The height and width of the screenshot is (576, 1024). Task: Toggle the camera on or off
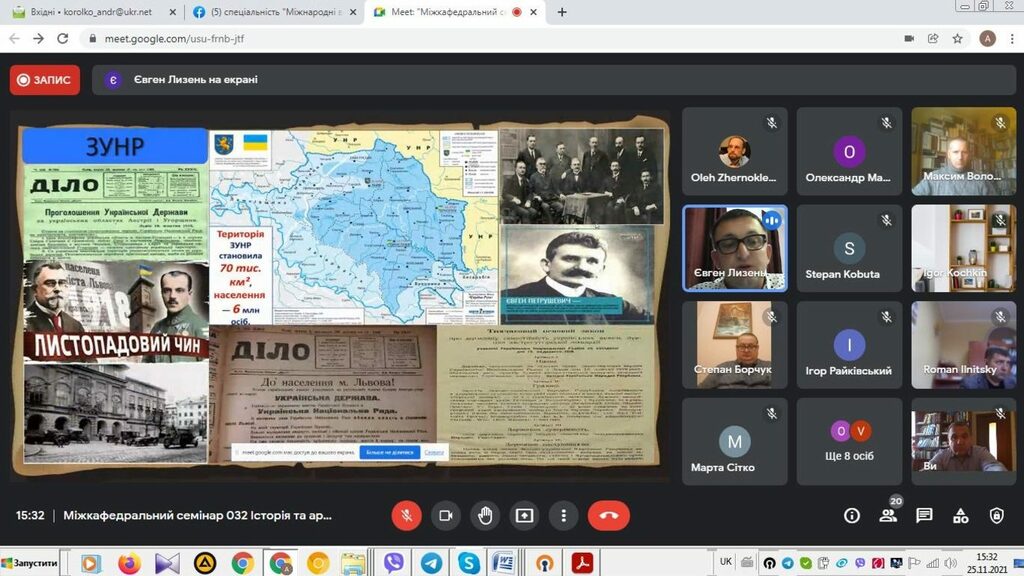[446, 515]
